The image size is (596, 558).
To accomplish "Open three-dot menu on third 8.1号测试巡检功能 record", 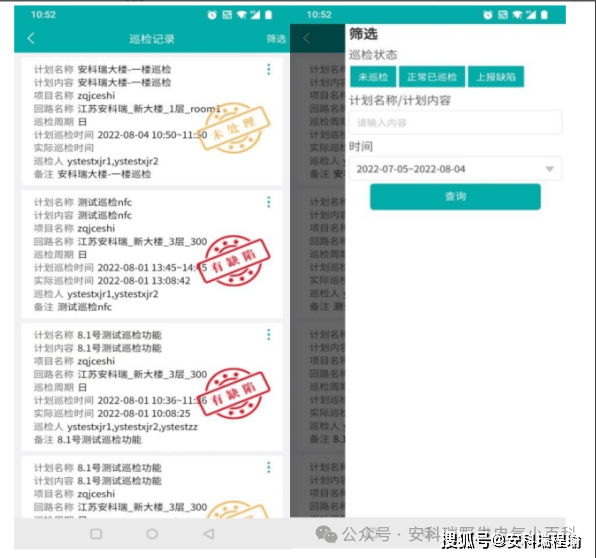I will [269, 334].
